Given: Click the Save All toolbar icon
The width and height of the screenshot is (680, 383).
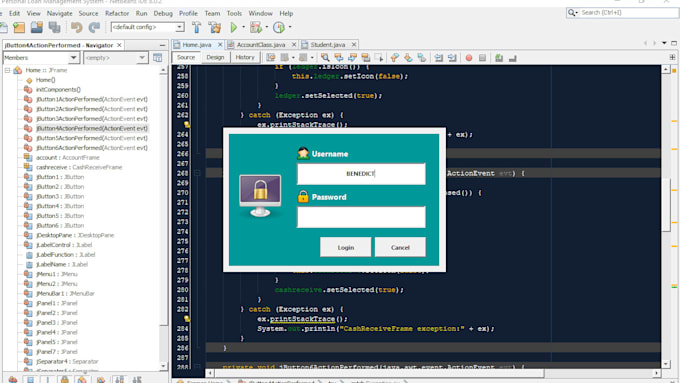Looking at the screenshot, I should pos(55,27).
